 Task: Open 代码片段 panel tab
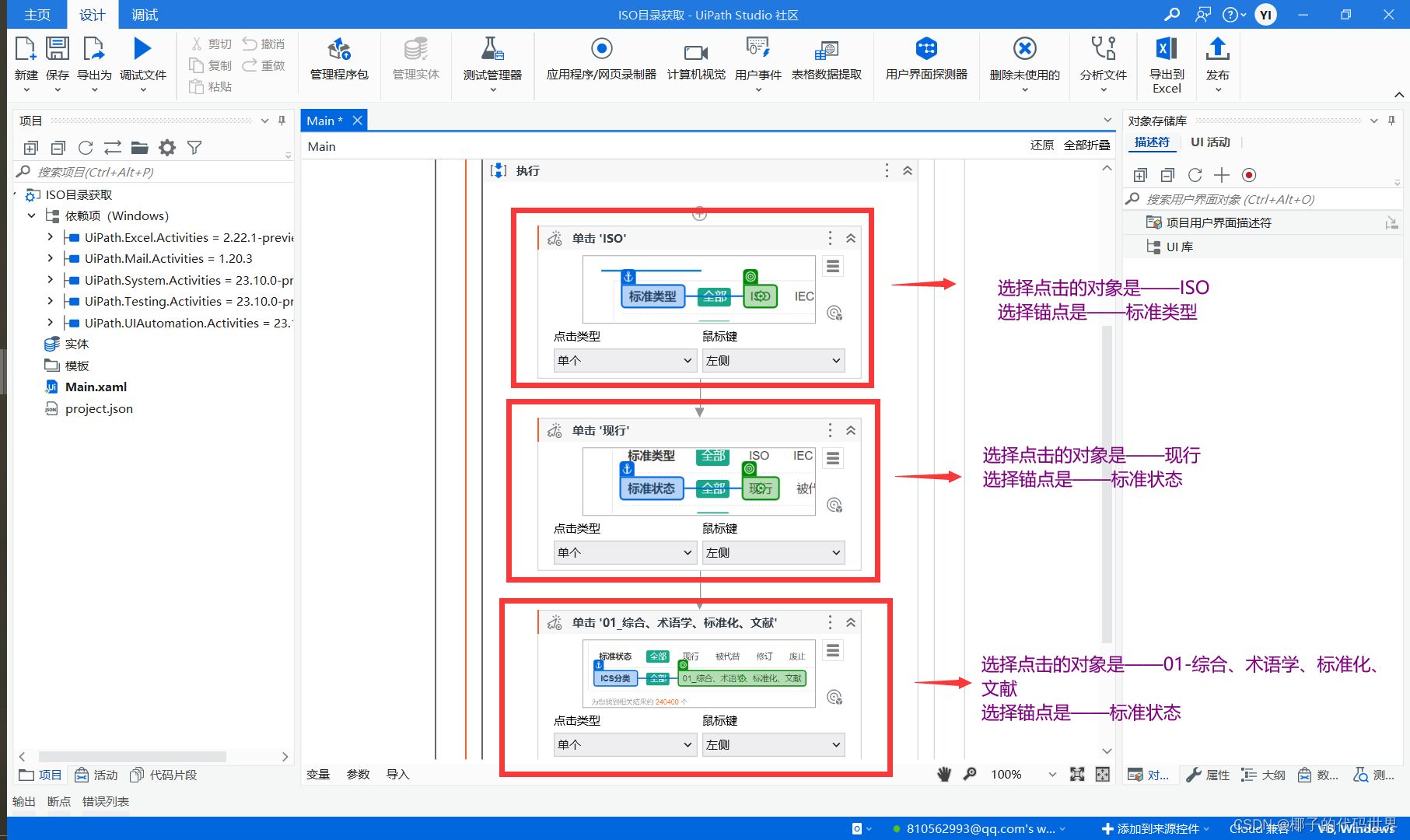(x=163, y=775)
